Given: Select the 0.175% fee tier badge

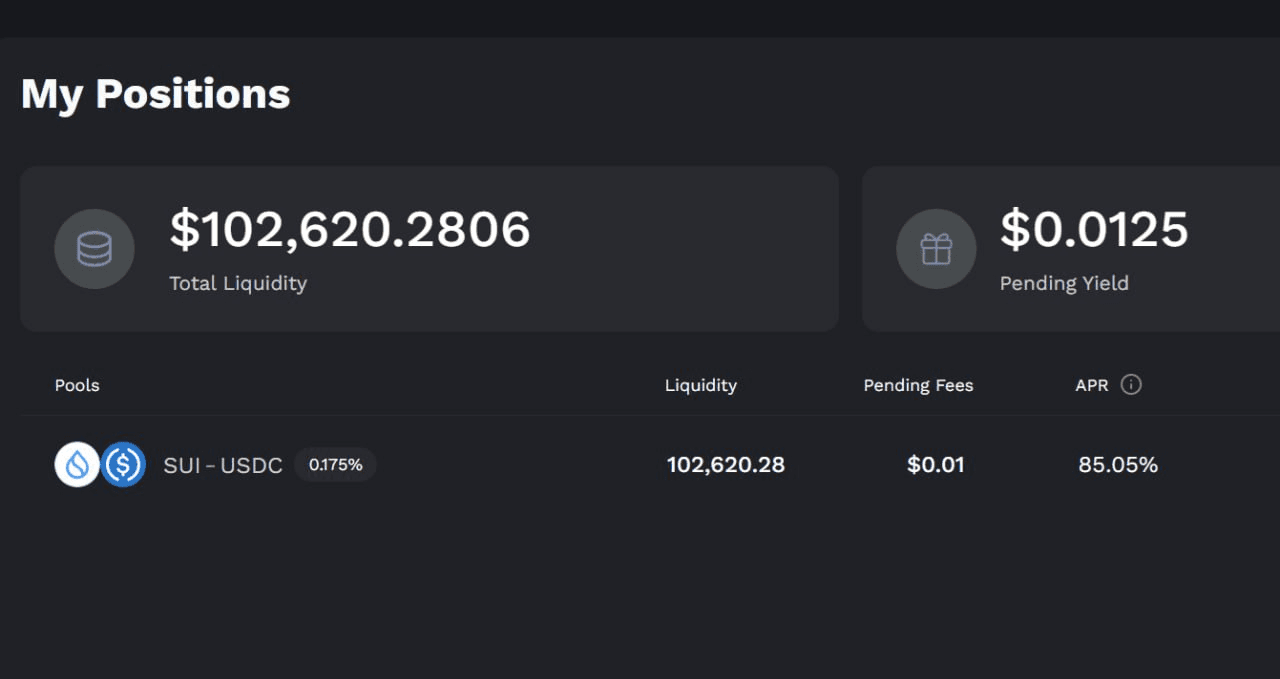Looking at the screenshot, I should 335,465.
